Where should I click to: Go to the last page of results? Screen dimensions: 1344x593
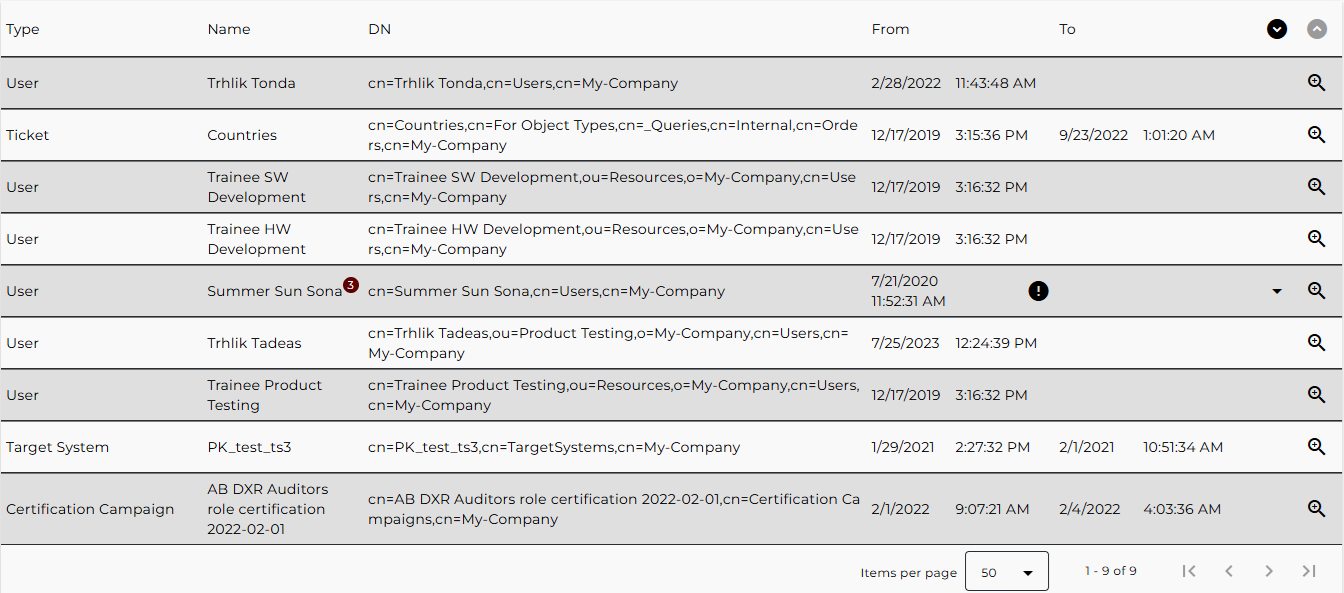pyautogui.click(x=1309, y=571)
